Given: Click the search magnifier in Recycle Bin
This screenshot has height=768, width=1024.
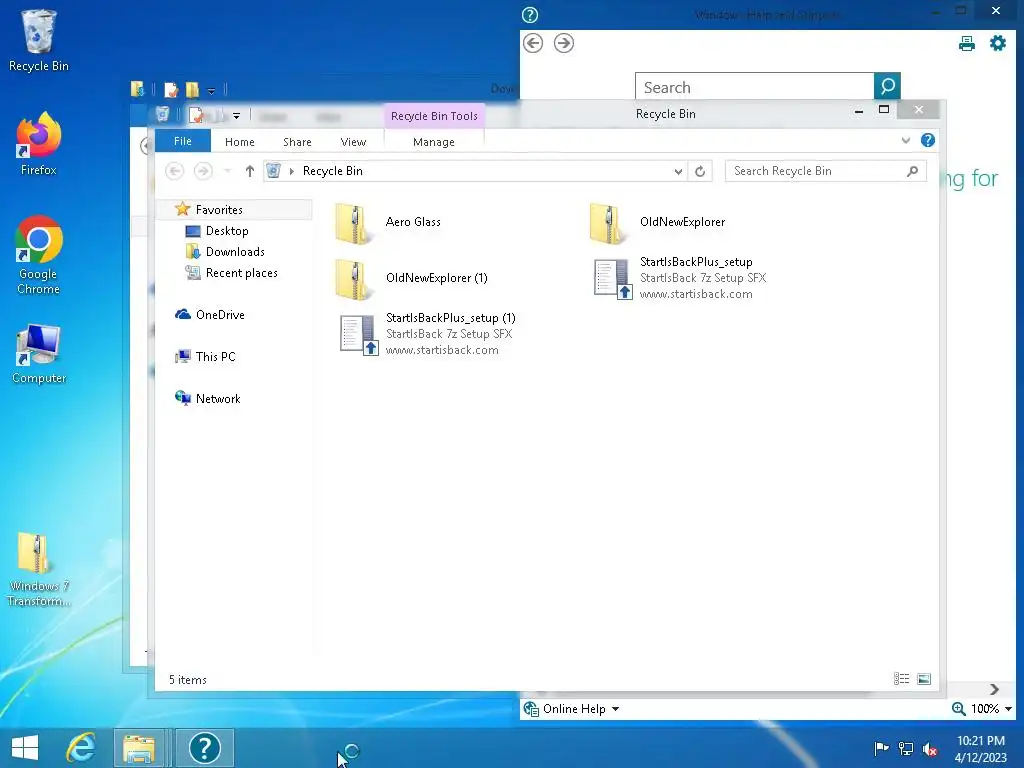Looking at the screenshot, I should tap(913, 171).
